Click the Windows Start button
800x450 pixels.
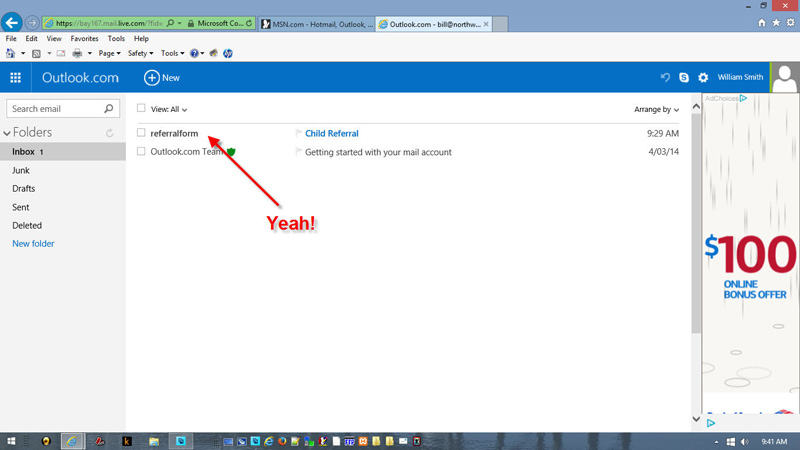tap(11, 441)
